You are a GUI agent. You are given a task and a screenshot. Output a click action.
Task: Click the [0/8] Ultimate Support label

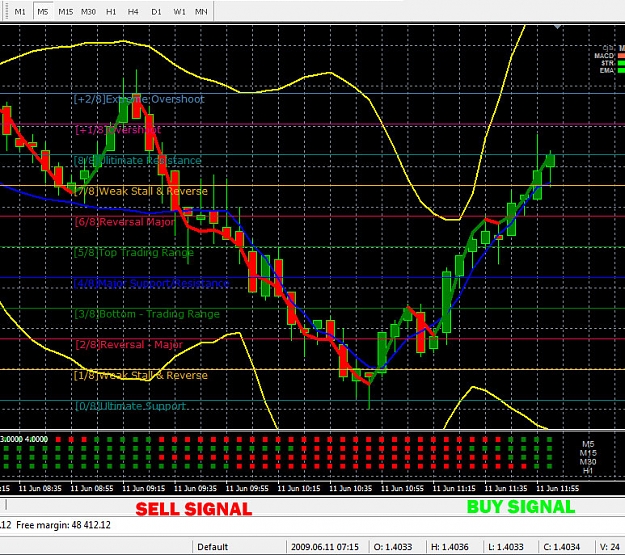click(x=131, y=406)
